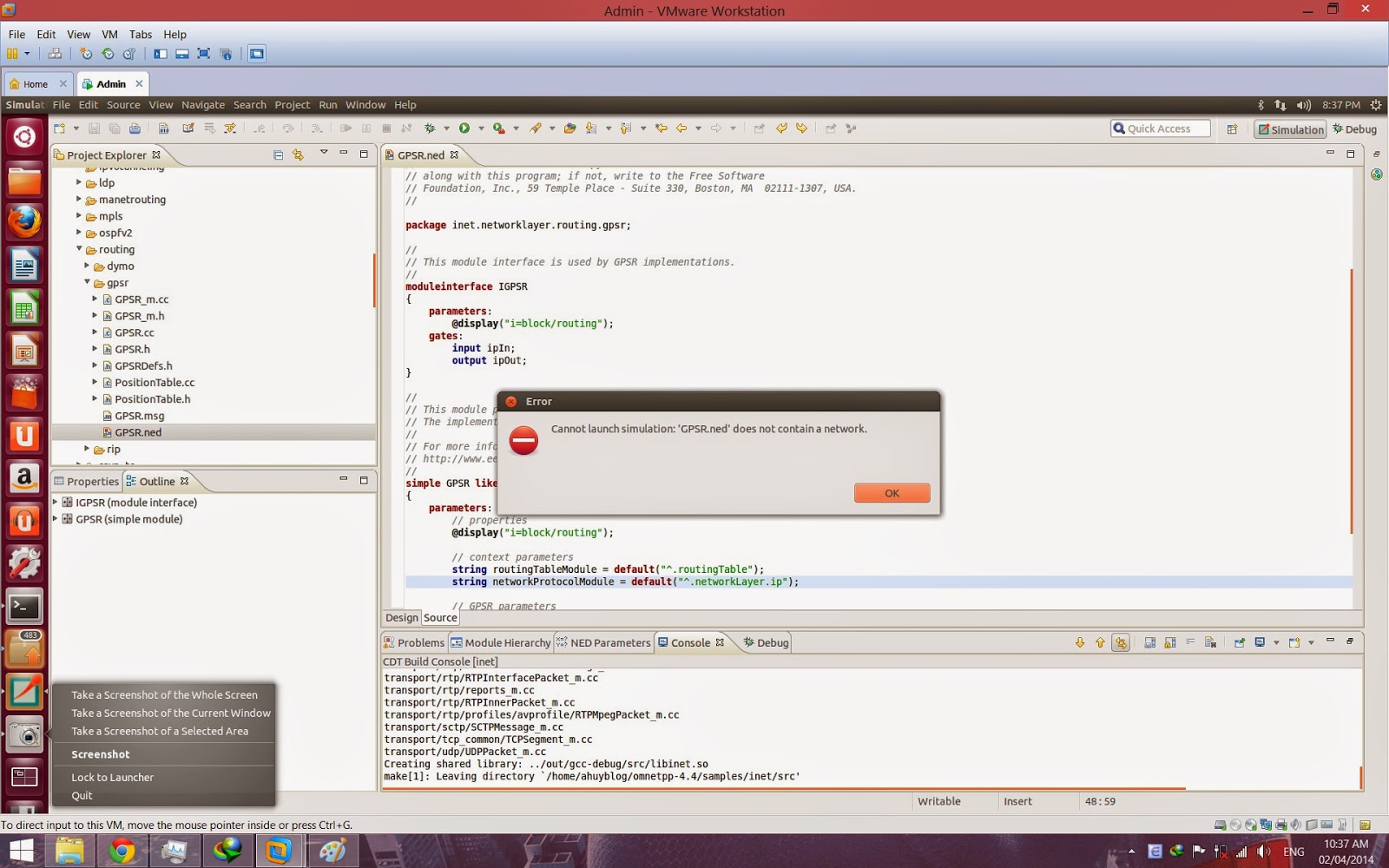
Task: Toggle Link with Editor in Console toolbar
Action: (x=1121, y=642)
